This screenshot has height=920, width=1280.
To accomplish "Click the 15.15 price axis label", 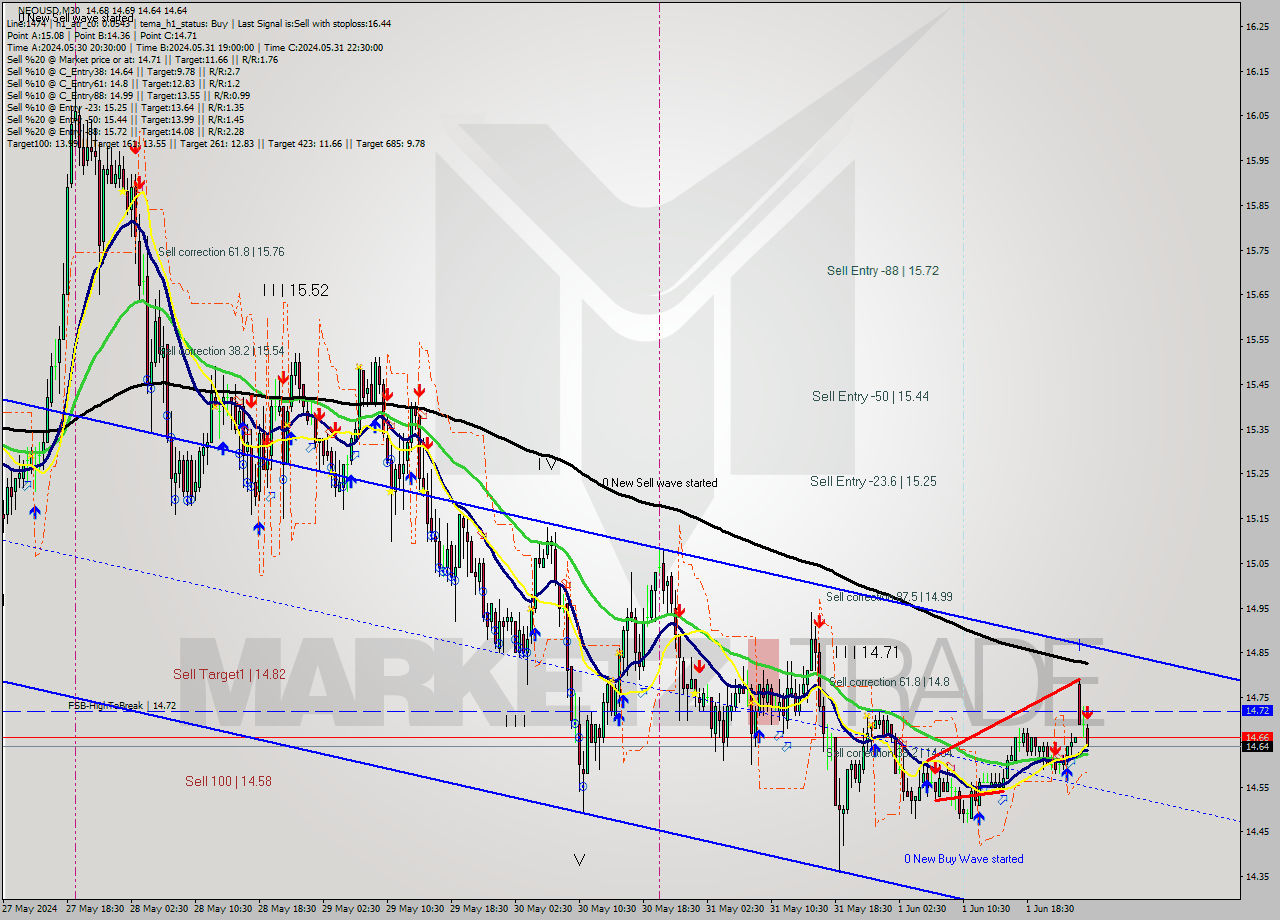I will click(x=1258, y=518).
